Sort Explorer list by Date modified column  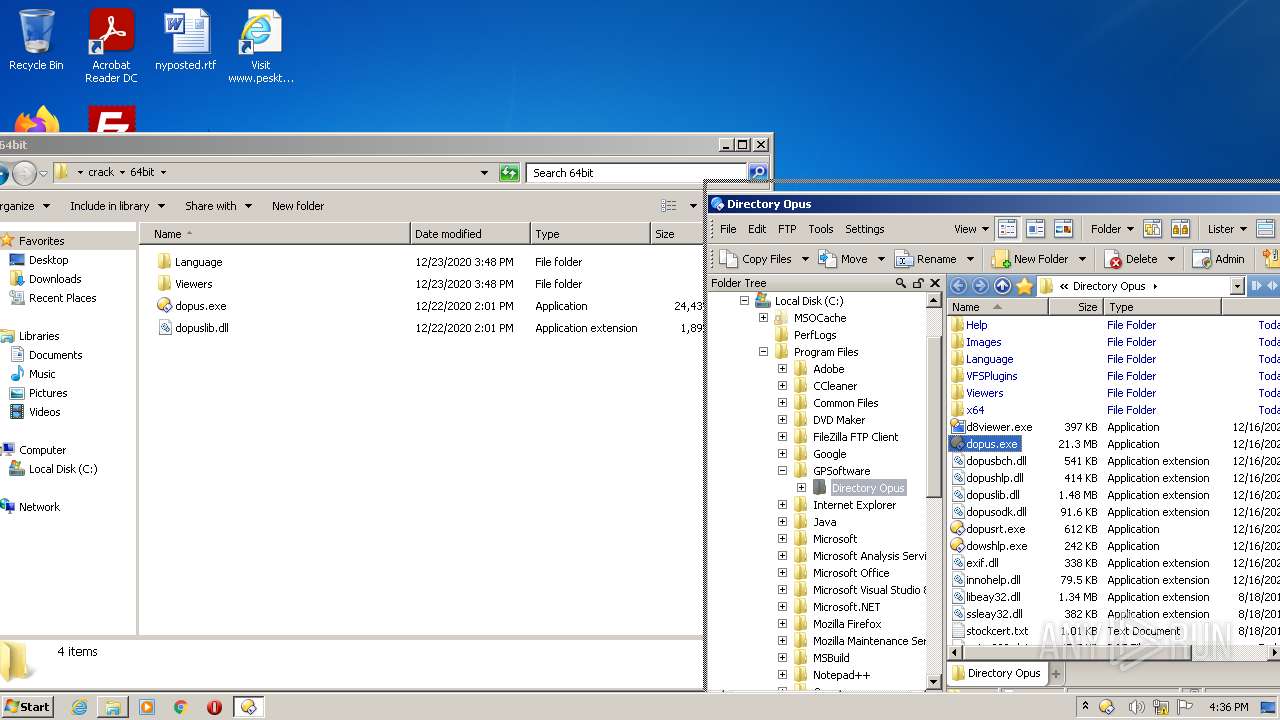(470, 234)
